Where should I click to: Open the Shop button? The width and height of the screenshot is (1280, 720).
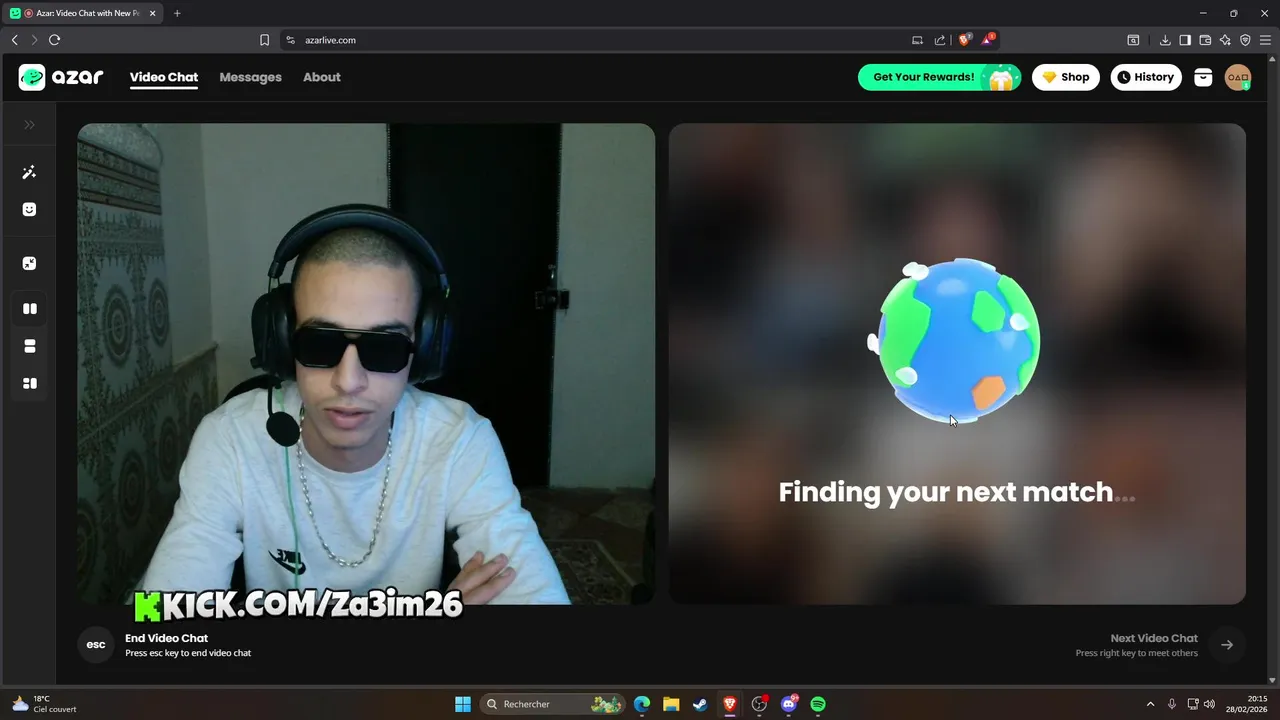[1066, 77]
